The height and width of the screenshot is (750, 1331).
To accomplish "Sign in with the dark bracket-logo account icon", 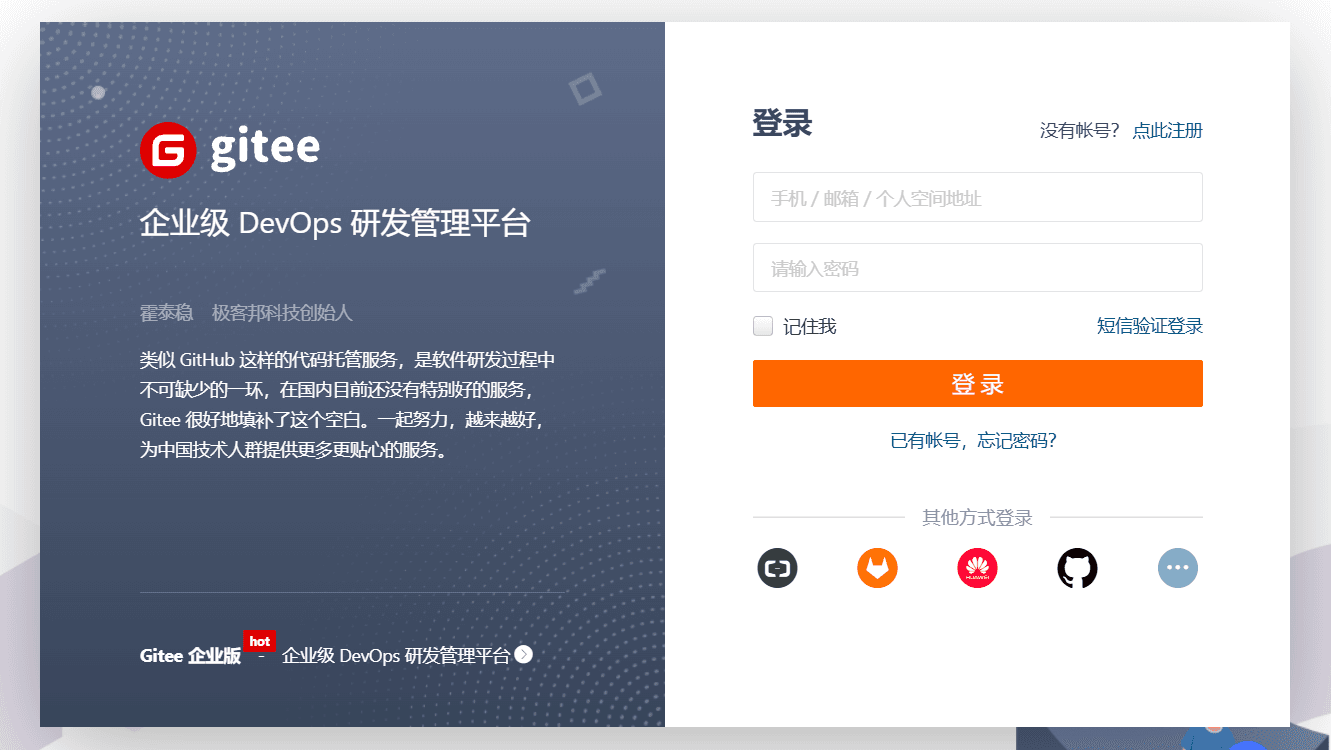I will pyautogui.click(x=777, y=568).
